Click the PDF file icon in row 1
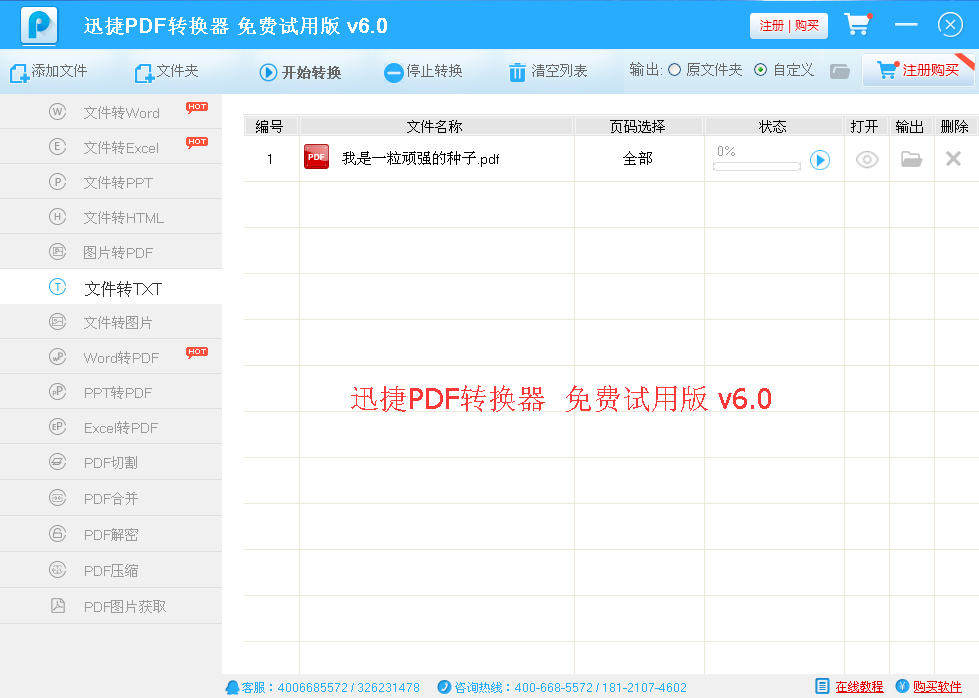This screenshot has width=979, height=698. [x=317, y=157]
